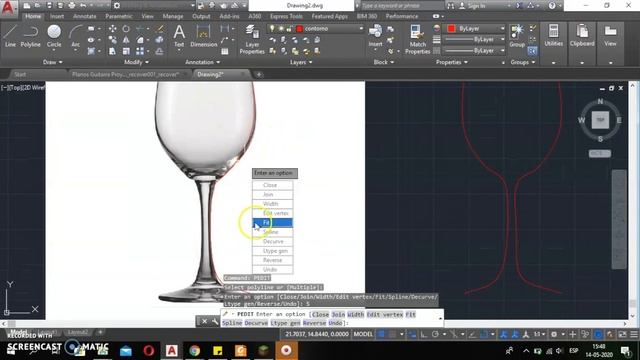Click the red contorno layer color swatch
Image resolution: width=640 pixels, height=360 pixels.
[x=299, y=29]
